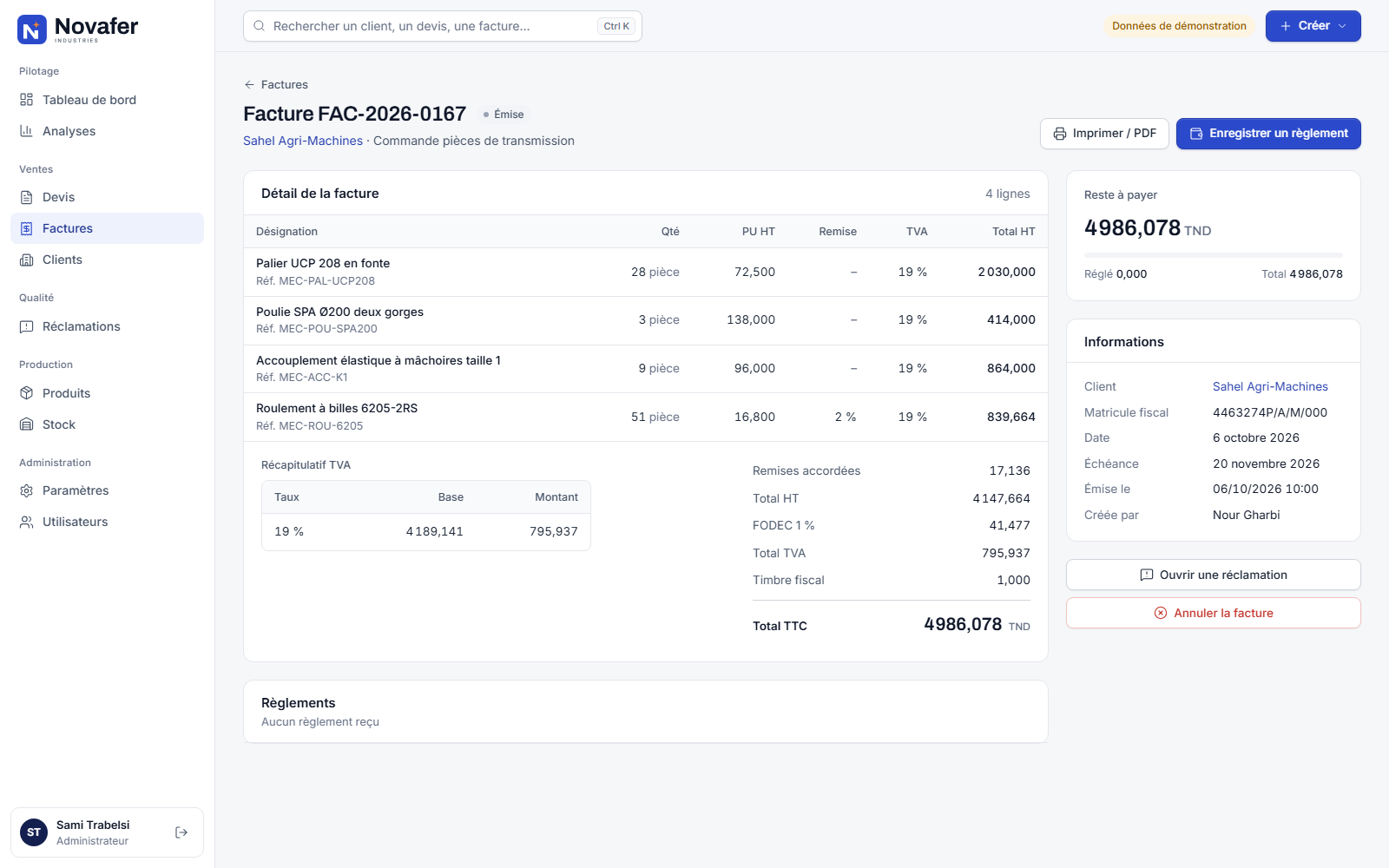This screenshot has height=868, width=1389.
Task: Open the Stock section
Action: (107, 424)
